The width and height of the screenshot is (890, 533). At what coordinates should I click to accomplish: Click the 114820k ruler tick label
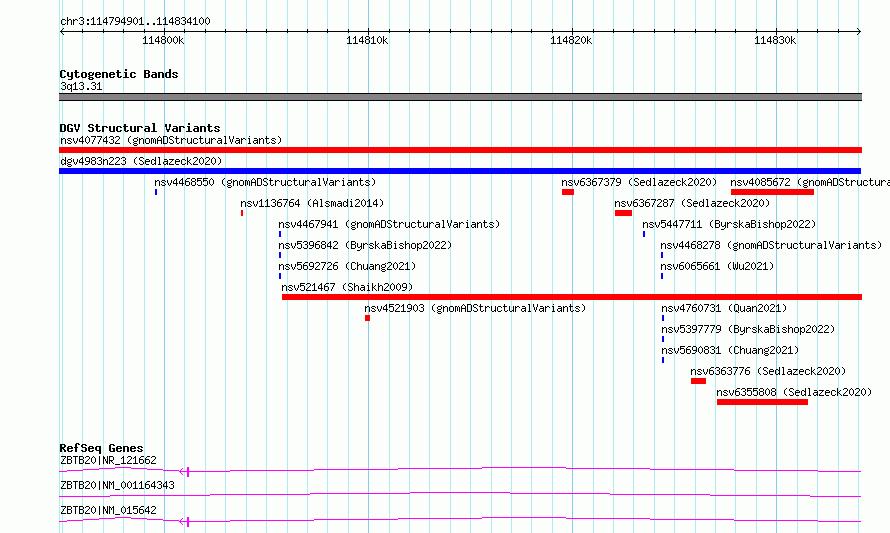tap(571, 40)
